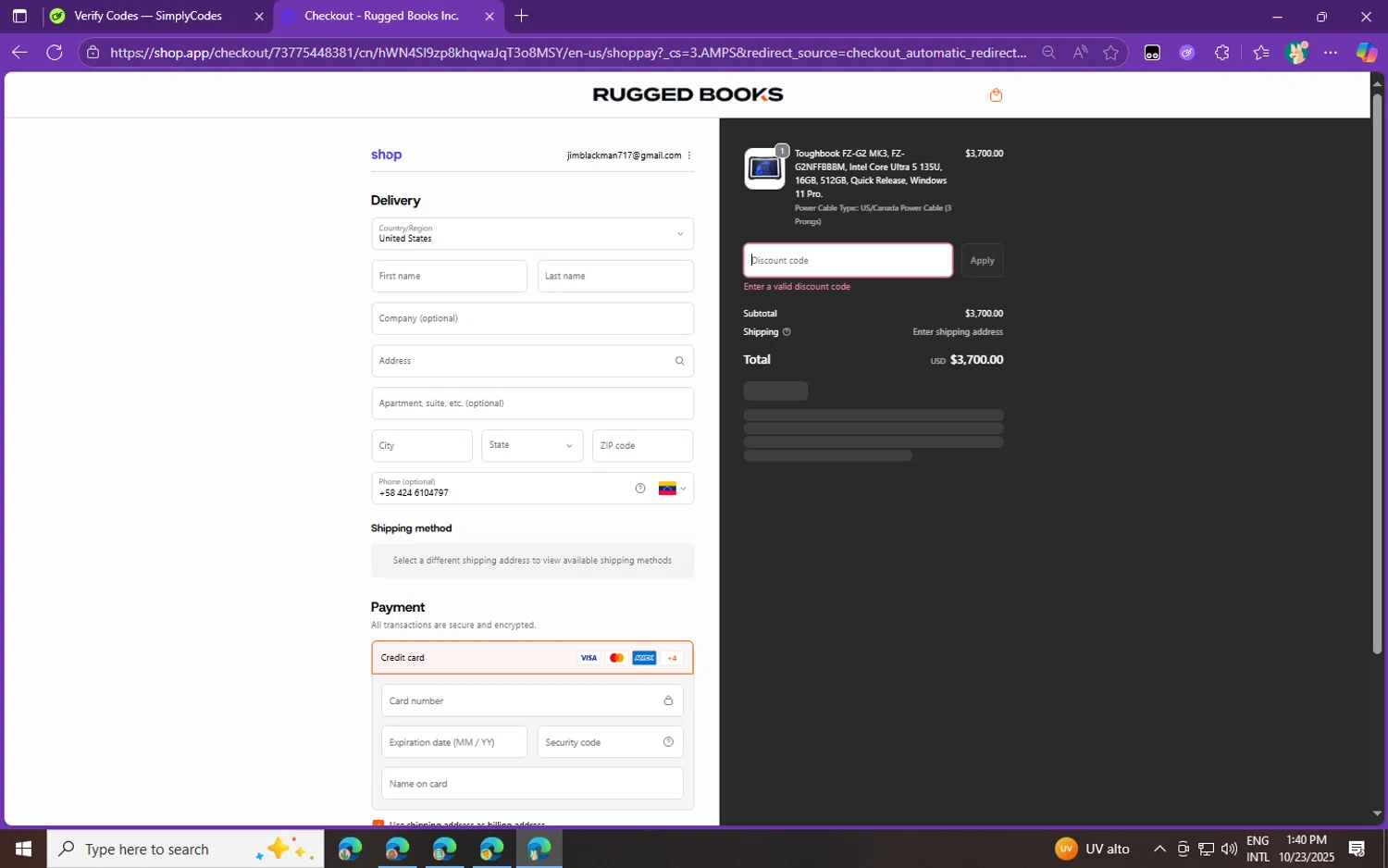Click the Toughbook product thumbnail
The width and height of the screenshot is (1388, 868).
(764, 168)
